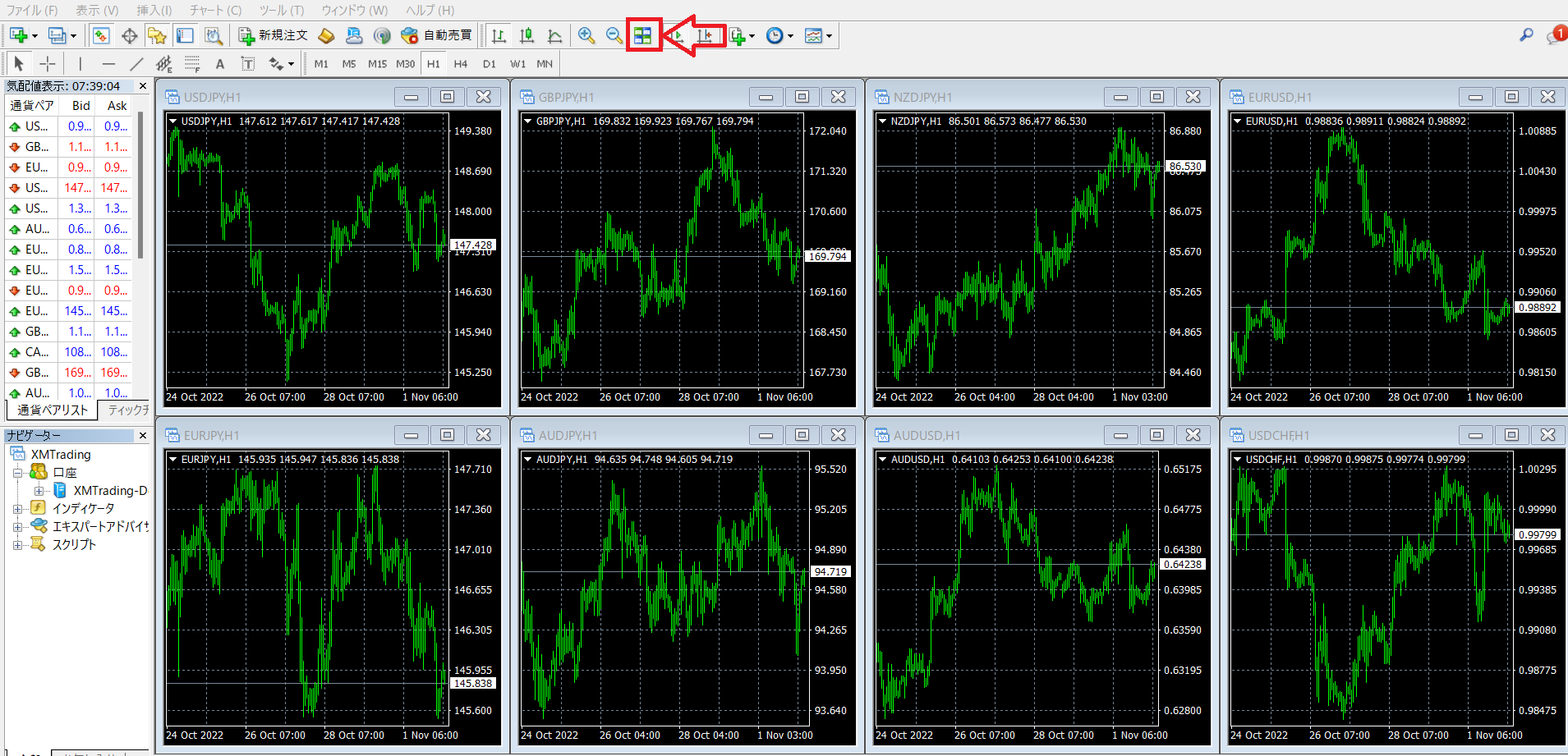Open the chart templates dropdown arrow
This screenshot has height=756, width=1568.
tap(829, 36)
